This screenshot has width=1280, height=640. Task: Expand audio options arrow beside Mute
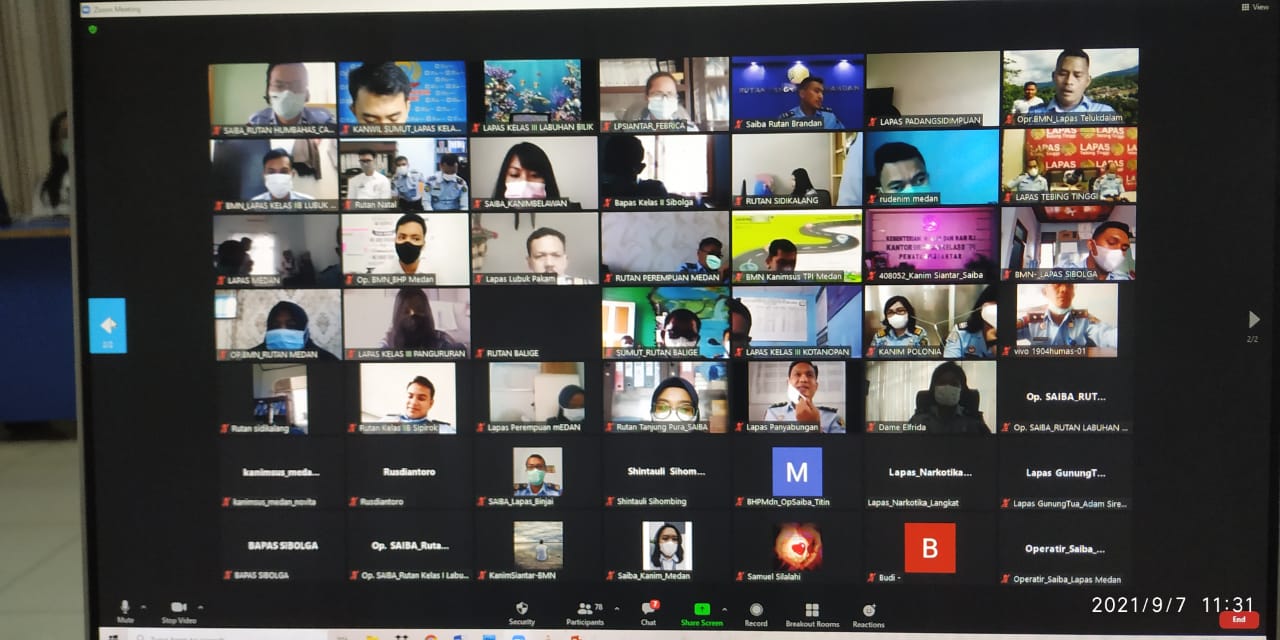(x=143, y=607)
